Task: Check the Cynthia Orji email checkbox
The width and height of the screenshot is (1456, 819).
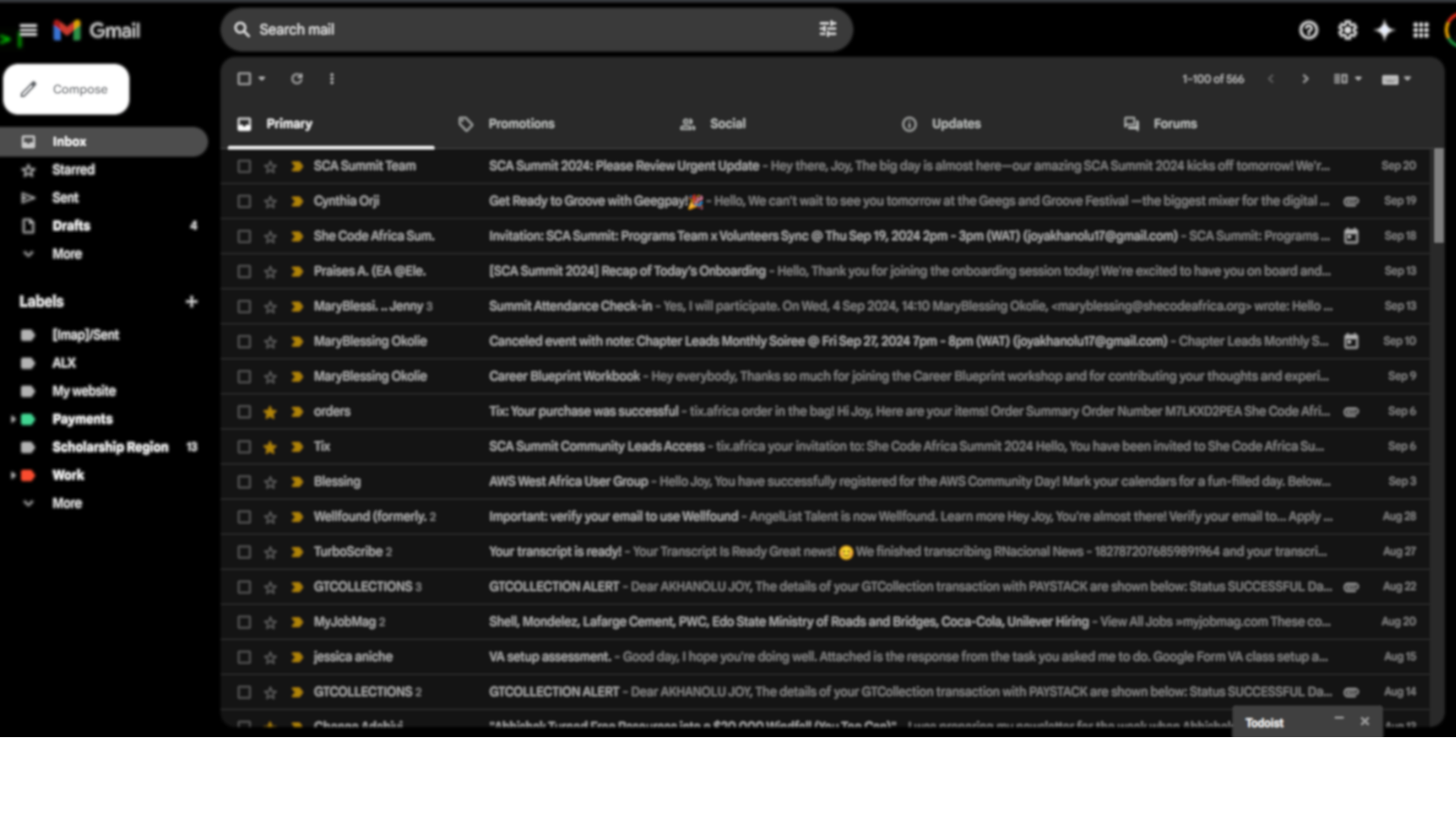Action: click(244, 201)
